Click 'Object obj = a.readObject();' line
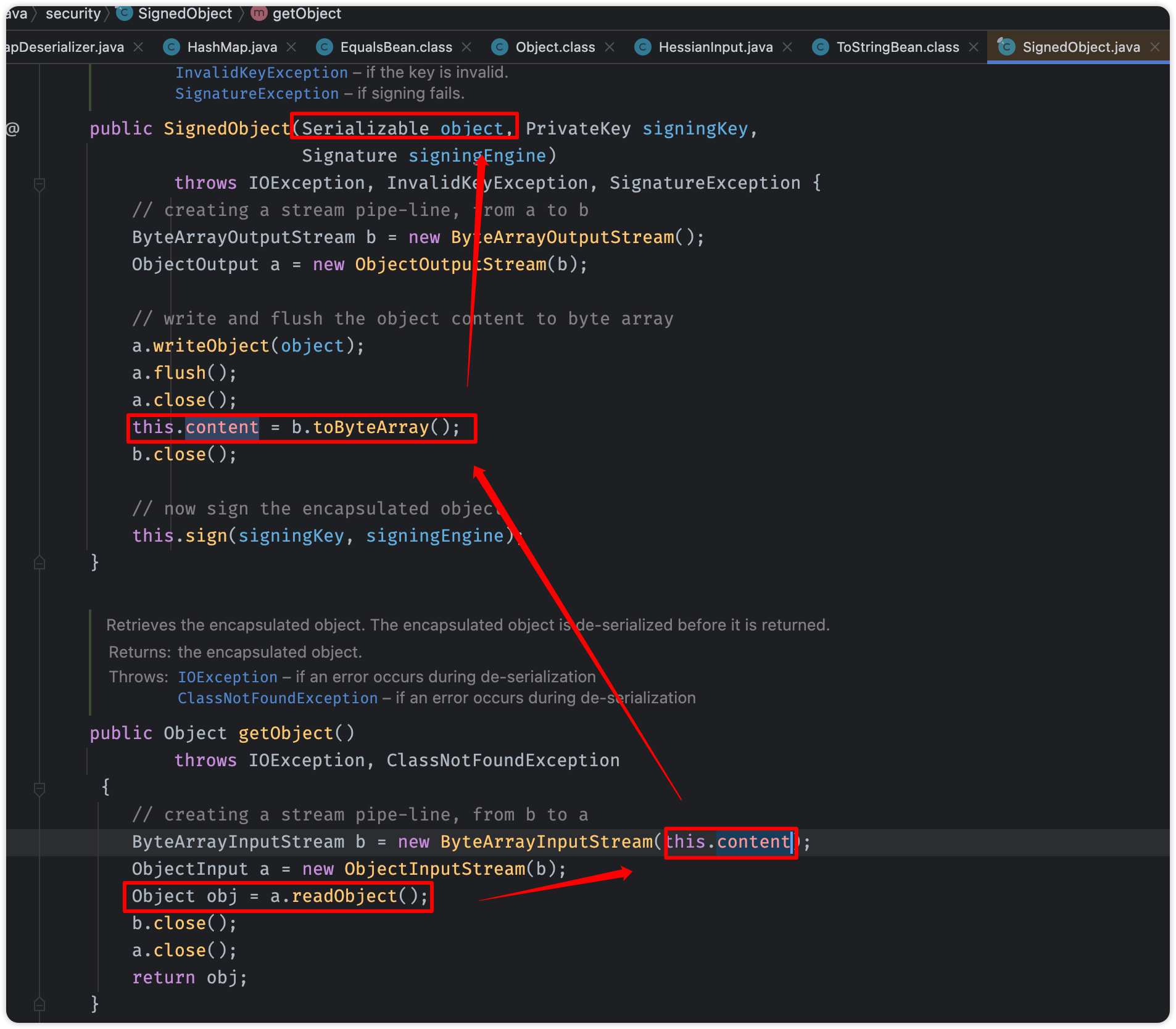 (280, 896)
